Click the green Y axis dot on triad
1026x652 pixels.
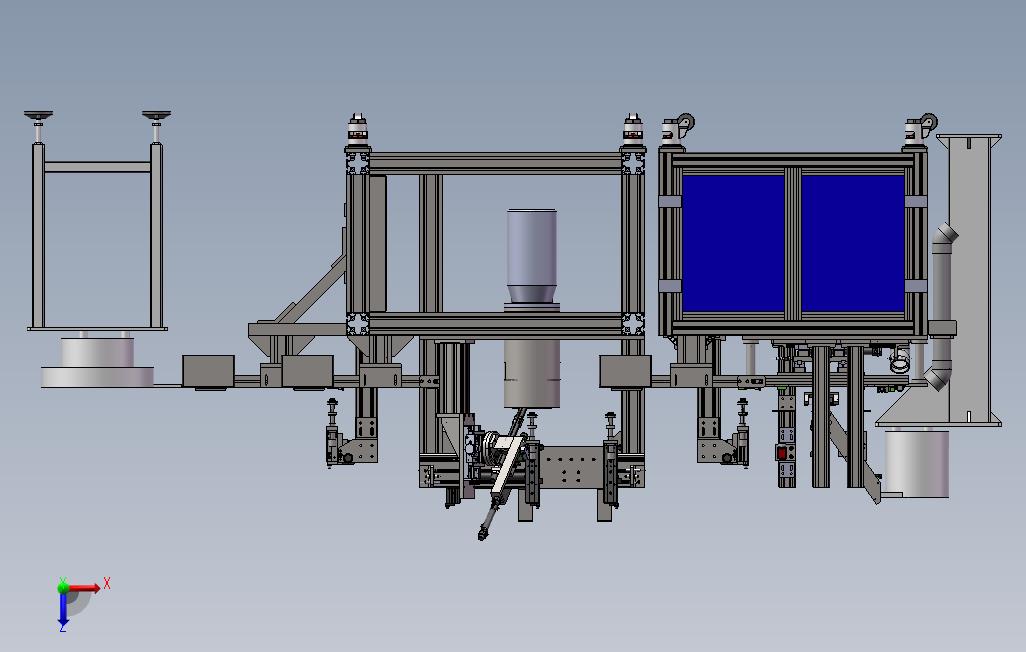pos(63,587)
